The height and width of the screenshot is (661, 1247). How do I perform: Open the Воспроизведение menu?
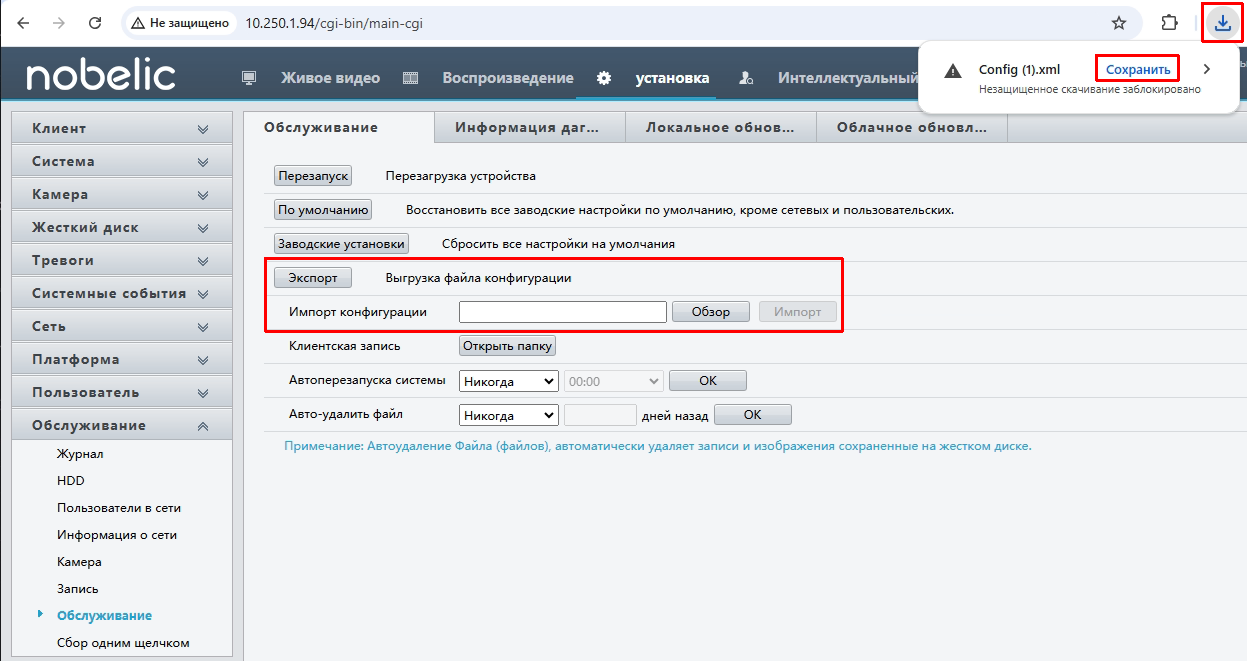tap(508, 78)
